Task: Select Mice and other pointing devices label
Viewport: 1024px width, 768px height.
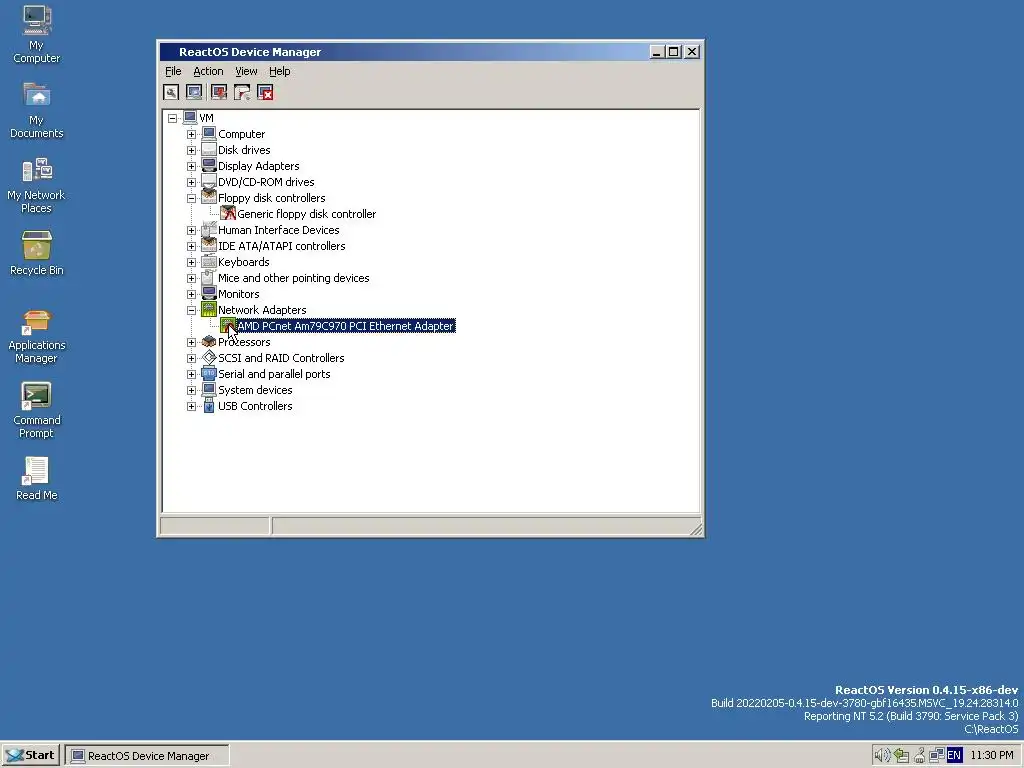Action: pos(294,278)
